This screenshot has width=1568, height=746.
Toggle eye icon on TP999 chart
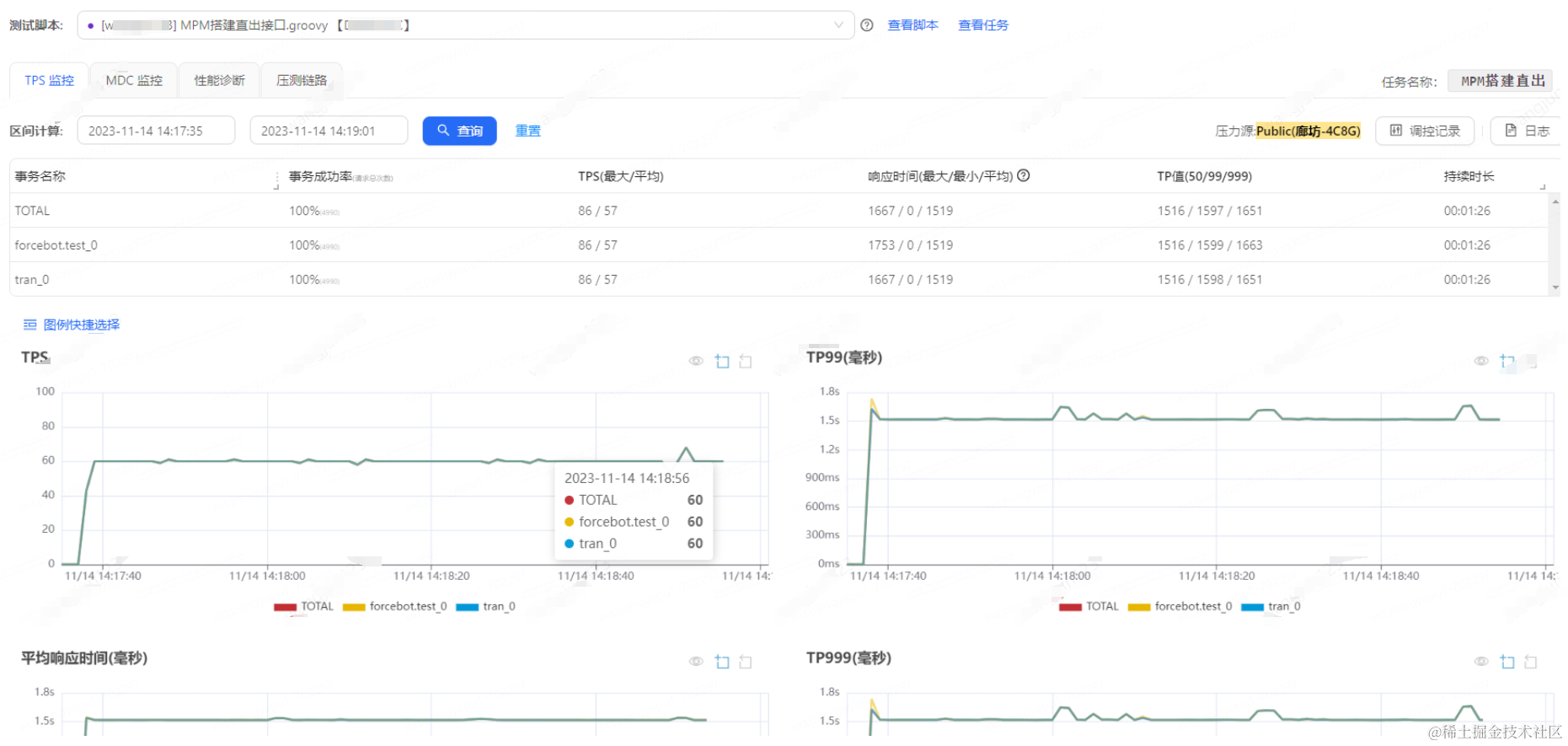pyautogui.click(x=1481, y=662)
